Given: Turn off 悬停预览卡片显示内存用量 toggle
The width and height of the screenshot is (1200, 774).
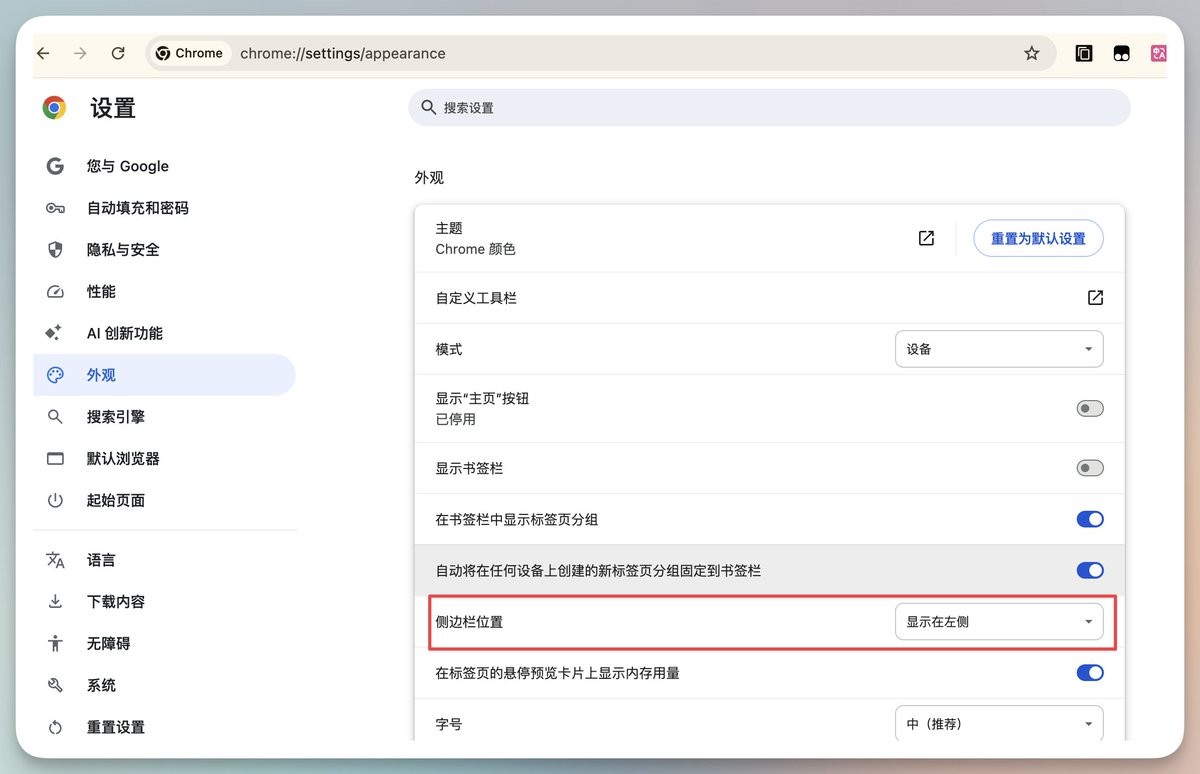Looking at the screenshot, I should click(x=1090, y=673).
